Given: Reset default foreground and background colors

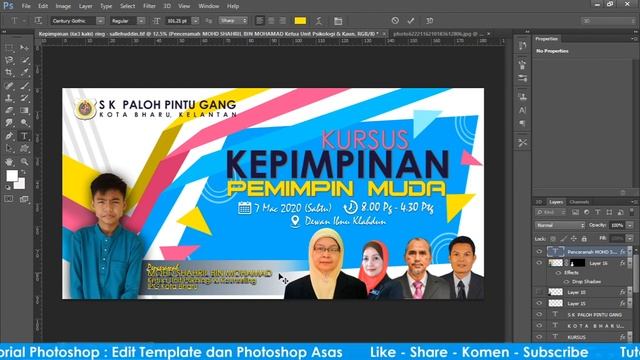Looking at the screenshot, I should click(x=8, y=187).
